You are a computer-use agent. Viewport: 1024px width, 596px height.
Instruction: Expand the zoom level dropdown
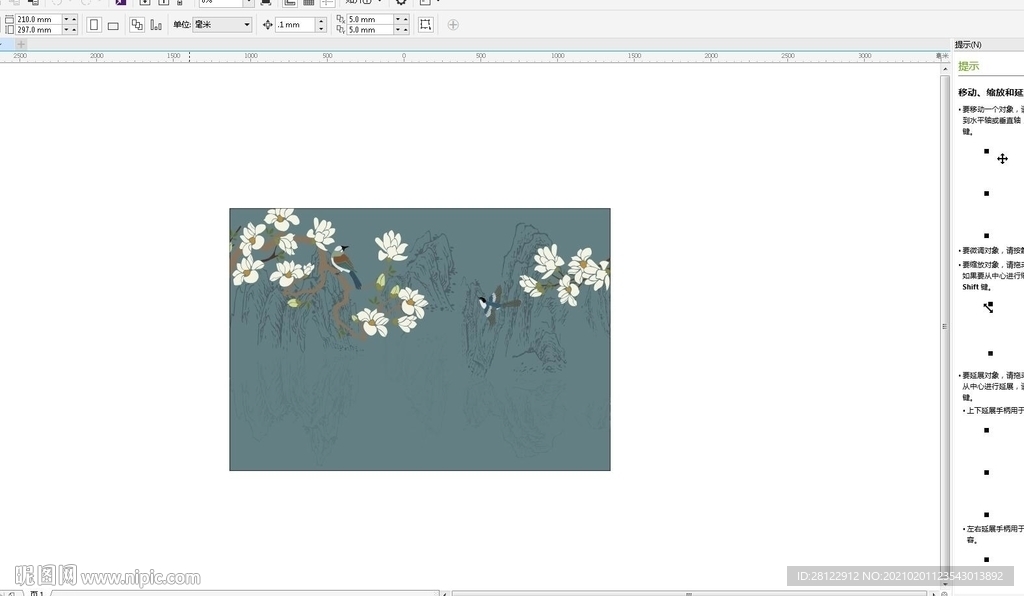248,3
